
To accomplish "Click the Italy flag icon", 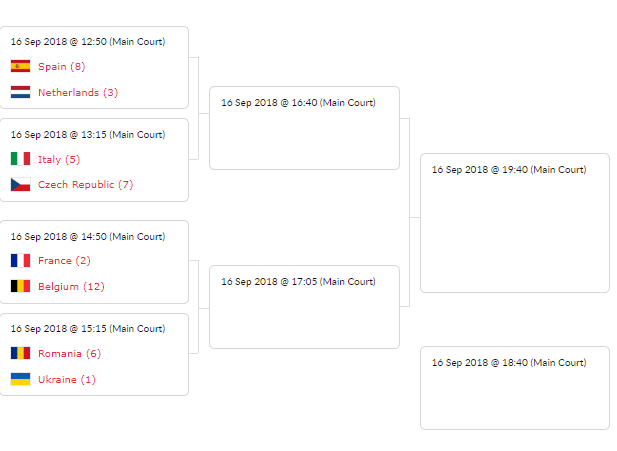I will coord(20,159).
